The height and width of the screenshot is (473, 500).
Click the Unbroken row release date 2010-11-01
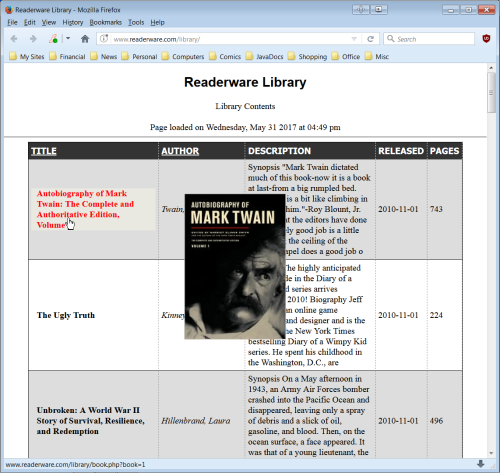(398, 421)
